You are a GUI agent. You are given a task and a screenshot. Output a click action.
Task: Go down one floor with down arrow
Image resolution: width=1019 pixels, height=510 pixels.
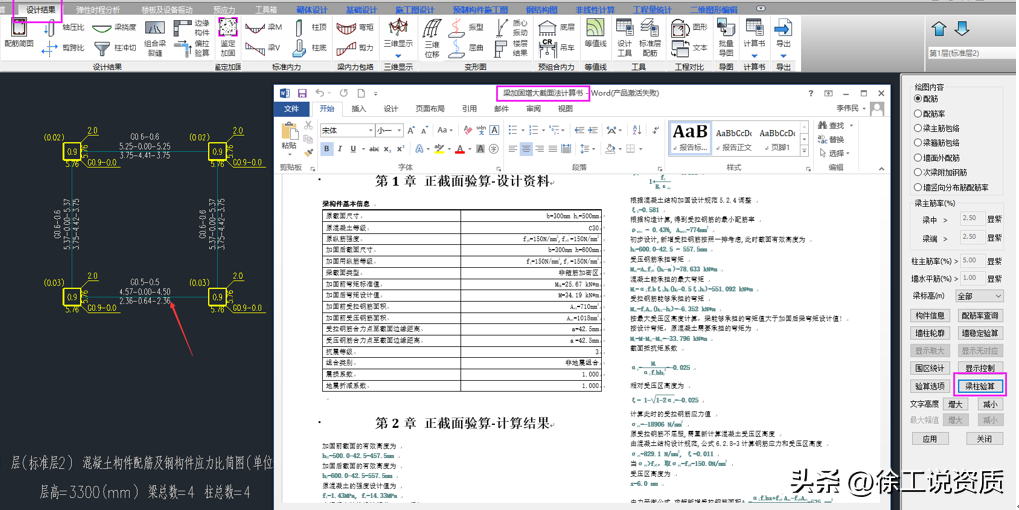(x=962, y=29)
